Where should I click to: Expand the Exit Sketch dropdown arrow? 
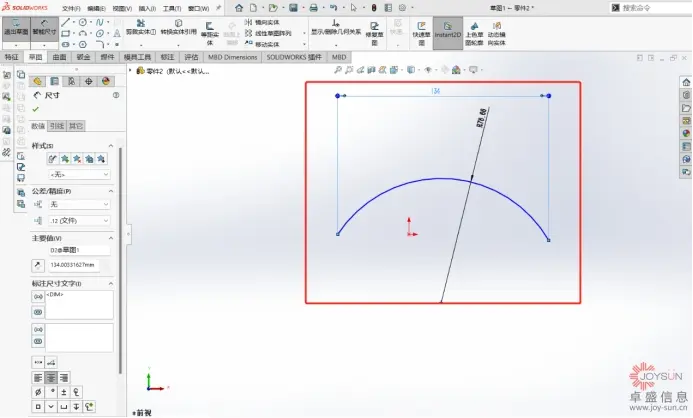coord(16,45)
